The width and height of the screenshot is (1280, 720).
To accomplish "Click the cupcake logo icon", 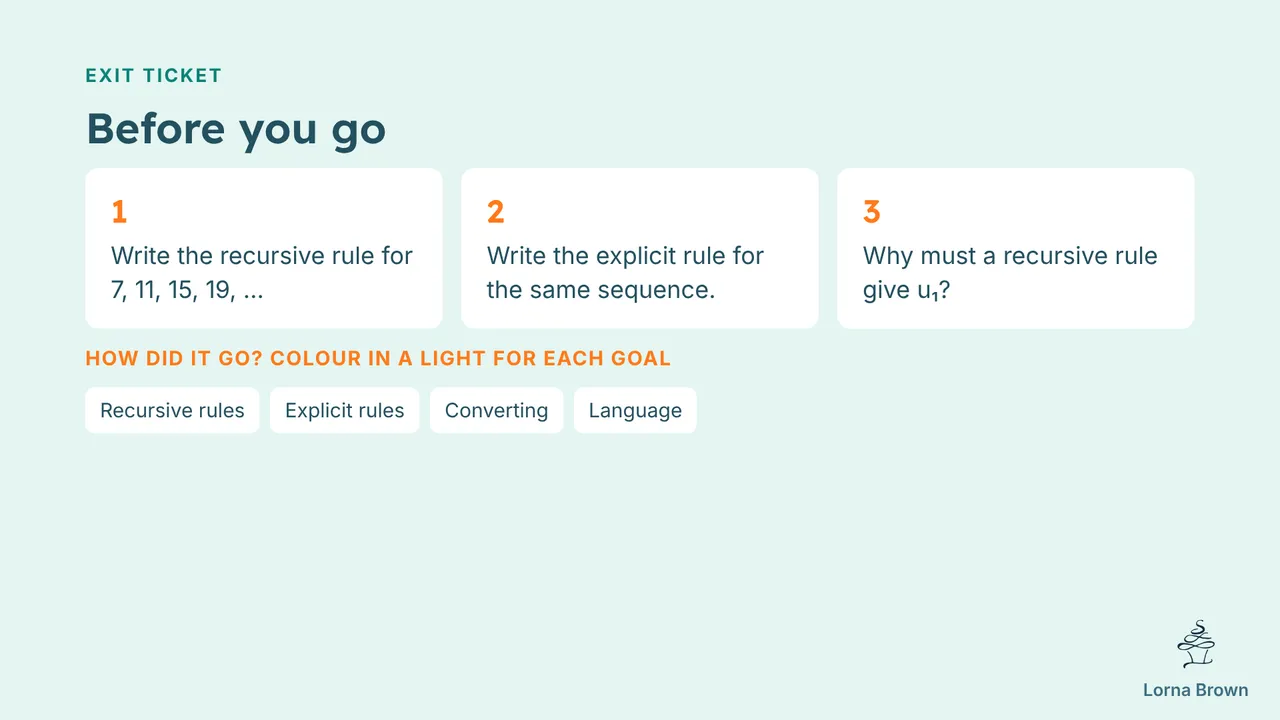I will point(1195,644).
